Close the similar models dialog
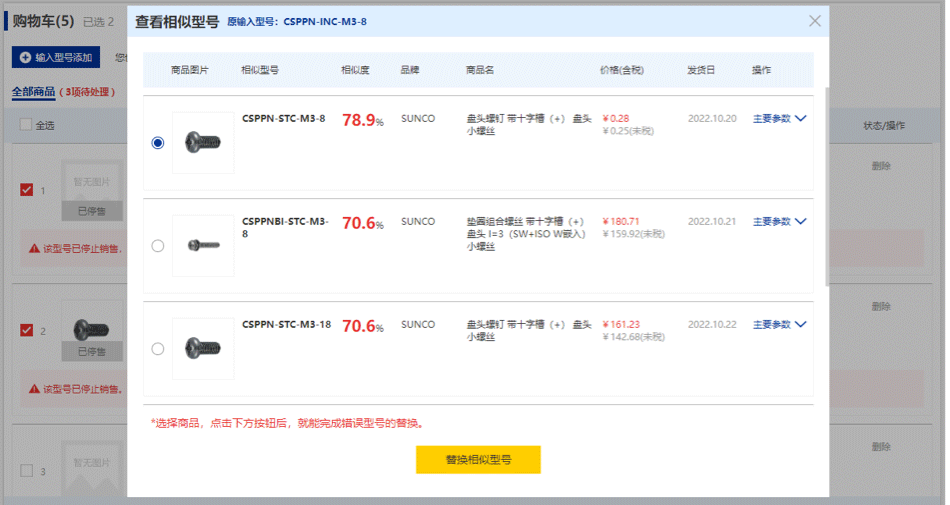 (x=815, y=21)
